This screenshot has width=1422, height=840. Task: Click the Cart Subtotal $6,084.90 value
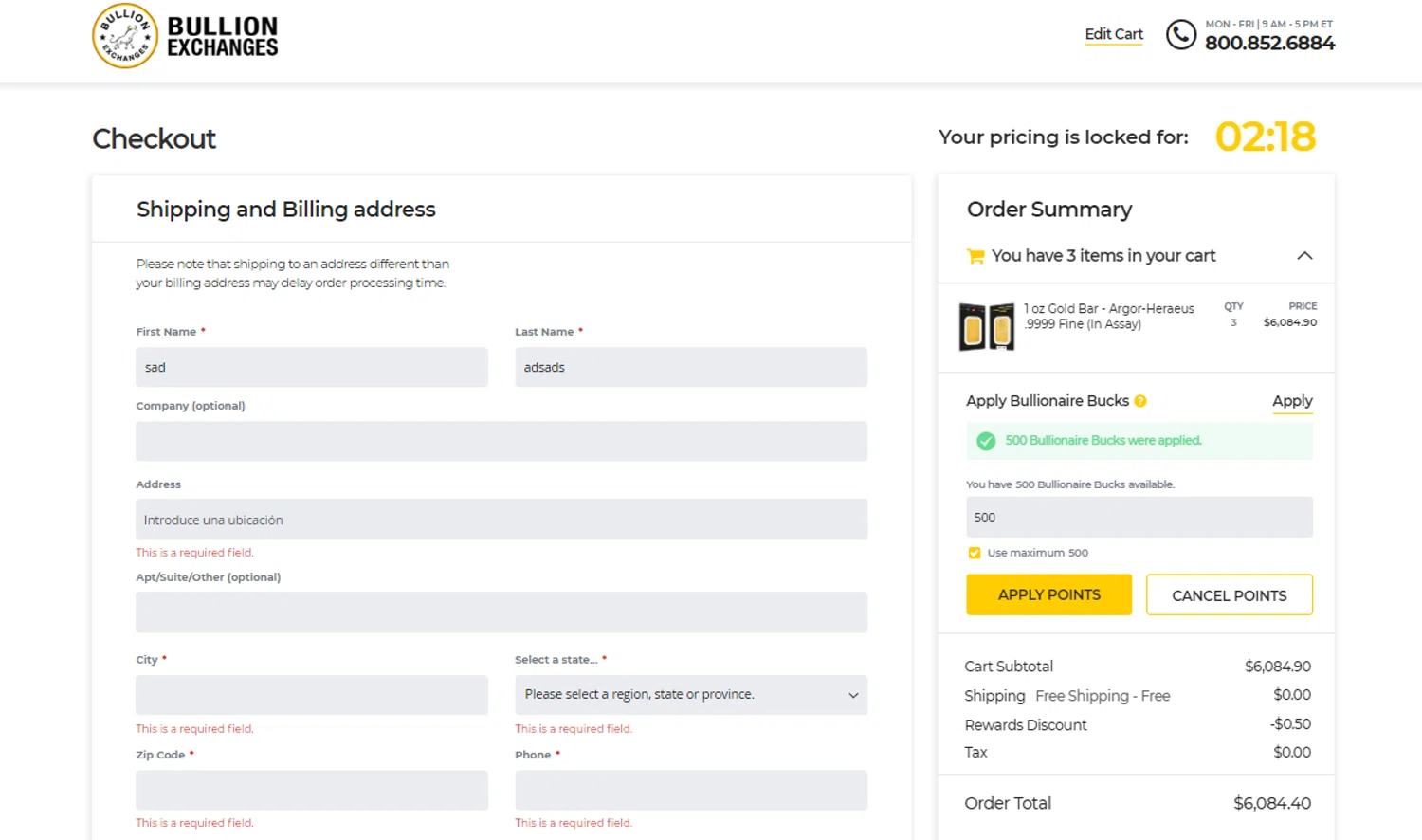(1278, 667)
